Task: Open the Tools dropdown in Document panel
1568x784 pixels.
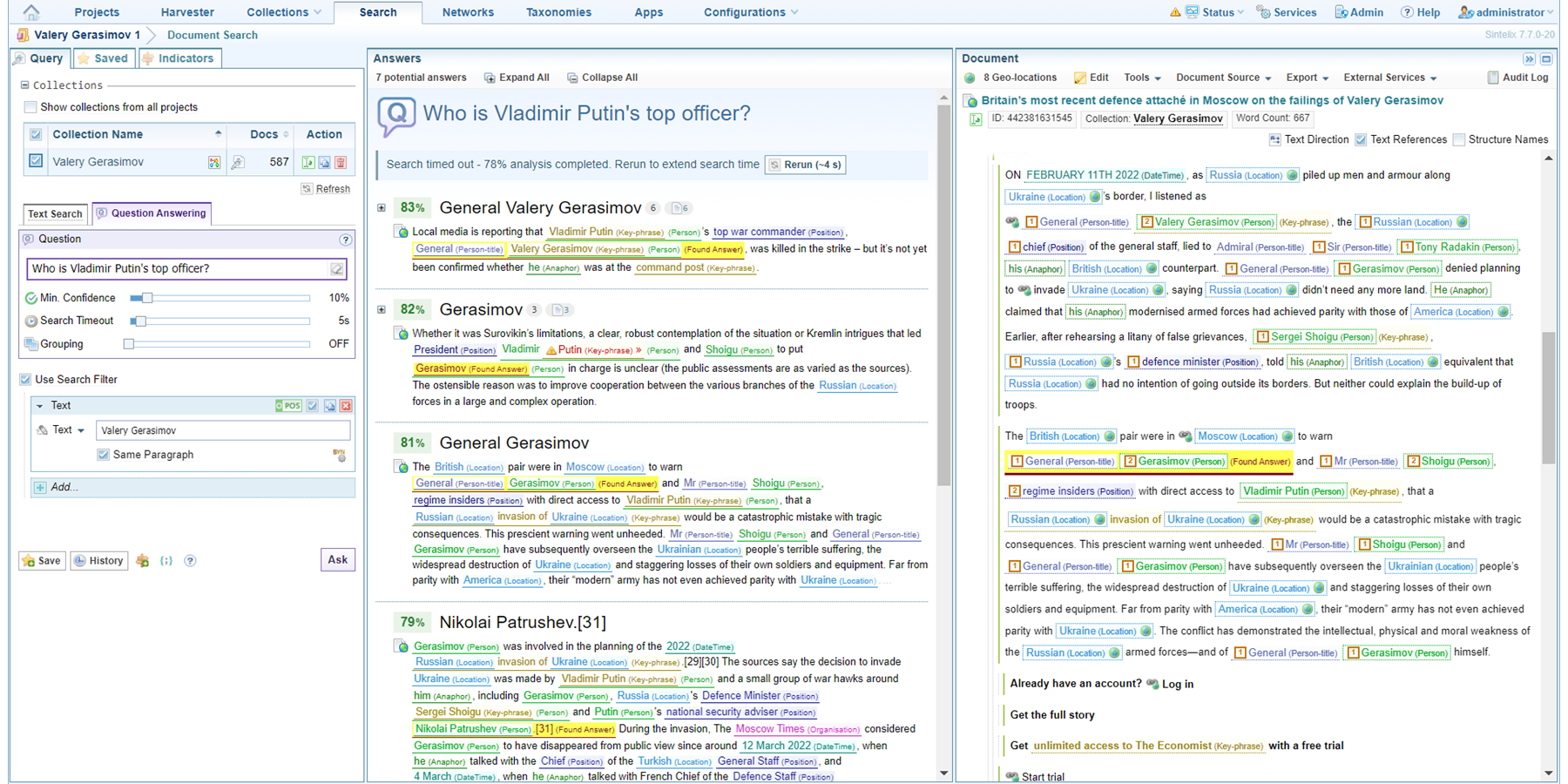Action: 1142,78
